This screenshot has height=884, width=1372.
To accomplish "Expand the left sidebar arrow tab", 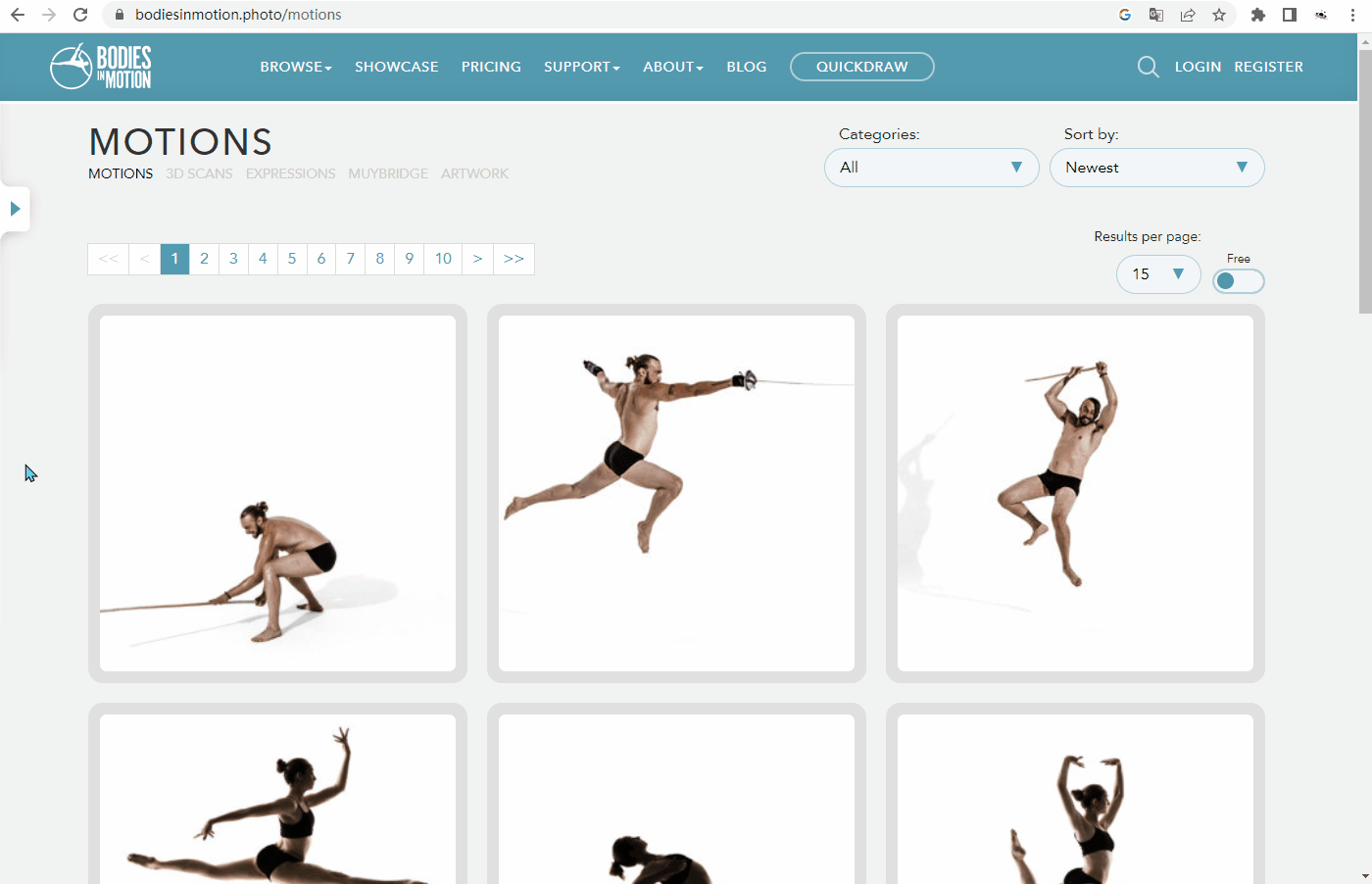I will 15,209.
